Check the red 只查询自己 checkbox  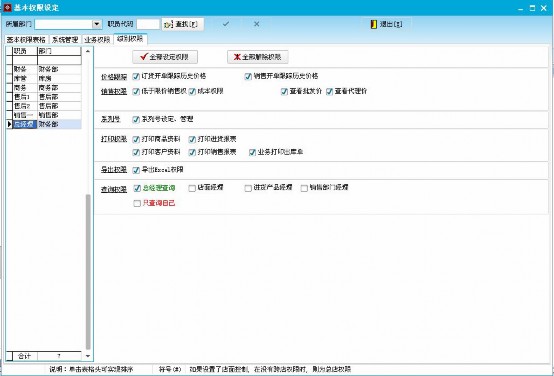click(x=137, y=204)
